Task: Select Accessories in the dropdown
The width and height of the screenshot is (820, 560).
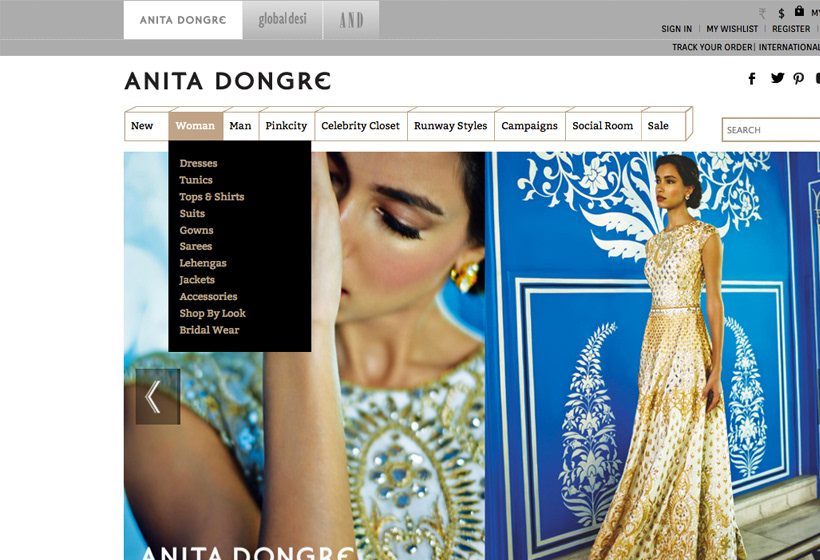Action: 208,296
